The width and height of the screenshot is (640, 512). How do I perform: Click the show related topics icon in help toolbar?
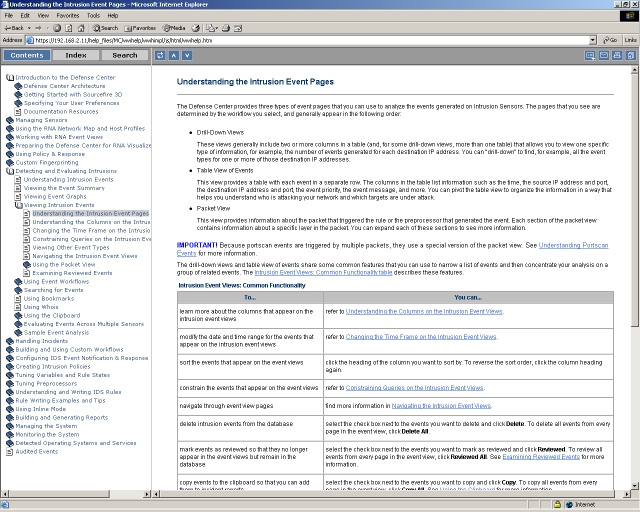(590, 56)
